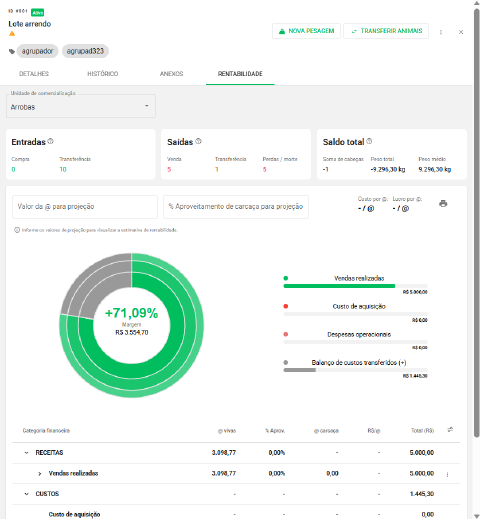Open the Anexos tab
This screenshot has height=519, width=480.
pyautogui.click(x=171, y=74)
